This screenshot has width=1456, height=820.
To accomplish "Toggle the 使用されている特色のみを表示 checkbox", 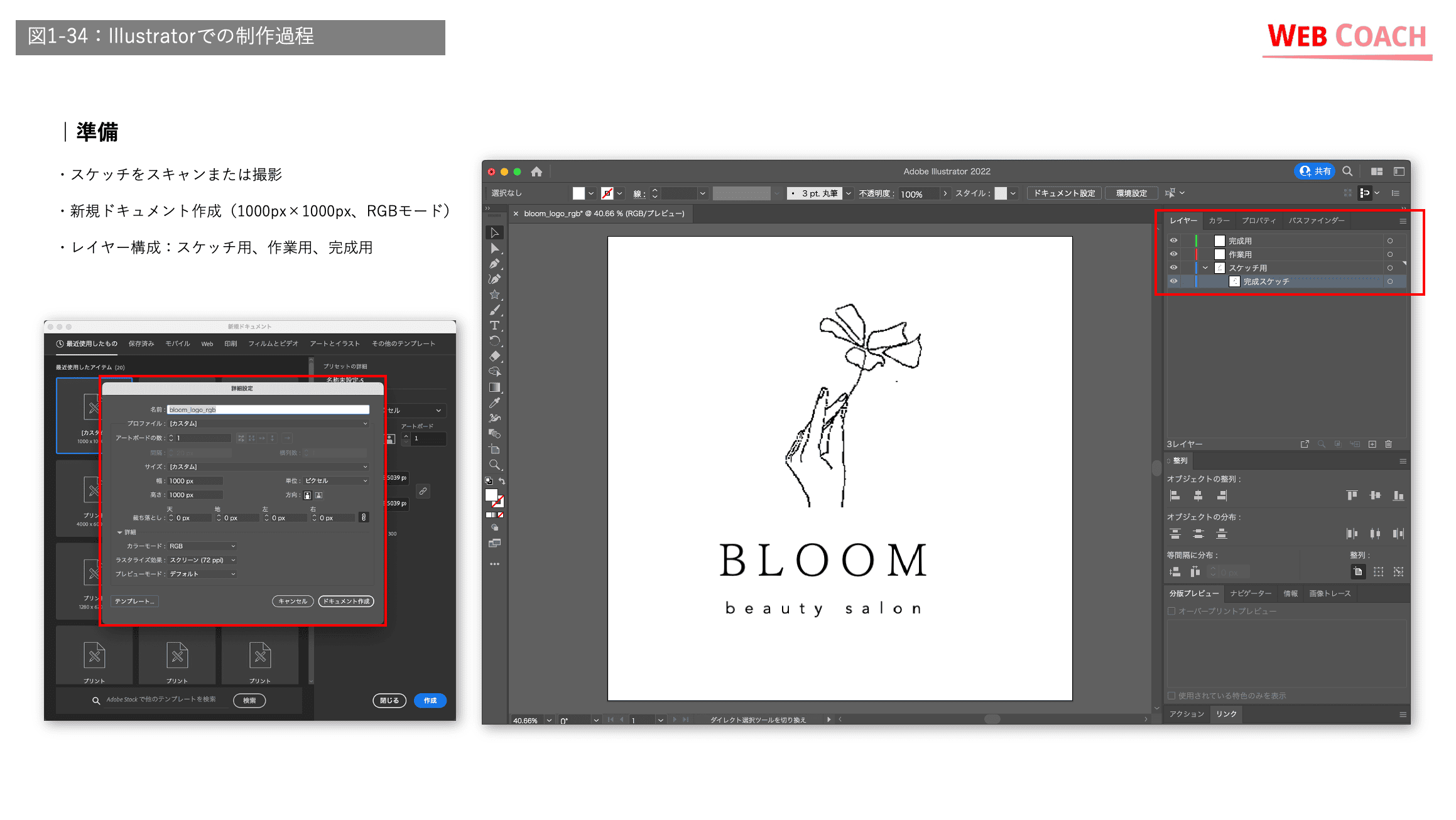I will coord(1171,696).
